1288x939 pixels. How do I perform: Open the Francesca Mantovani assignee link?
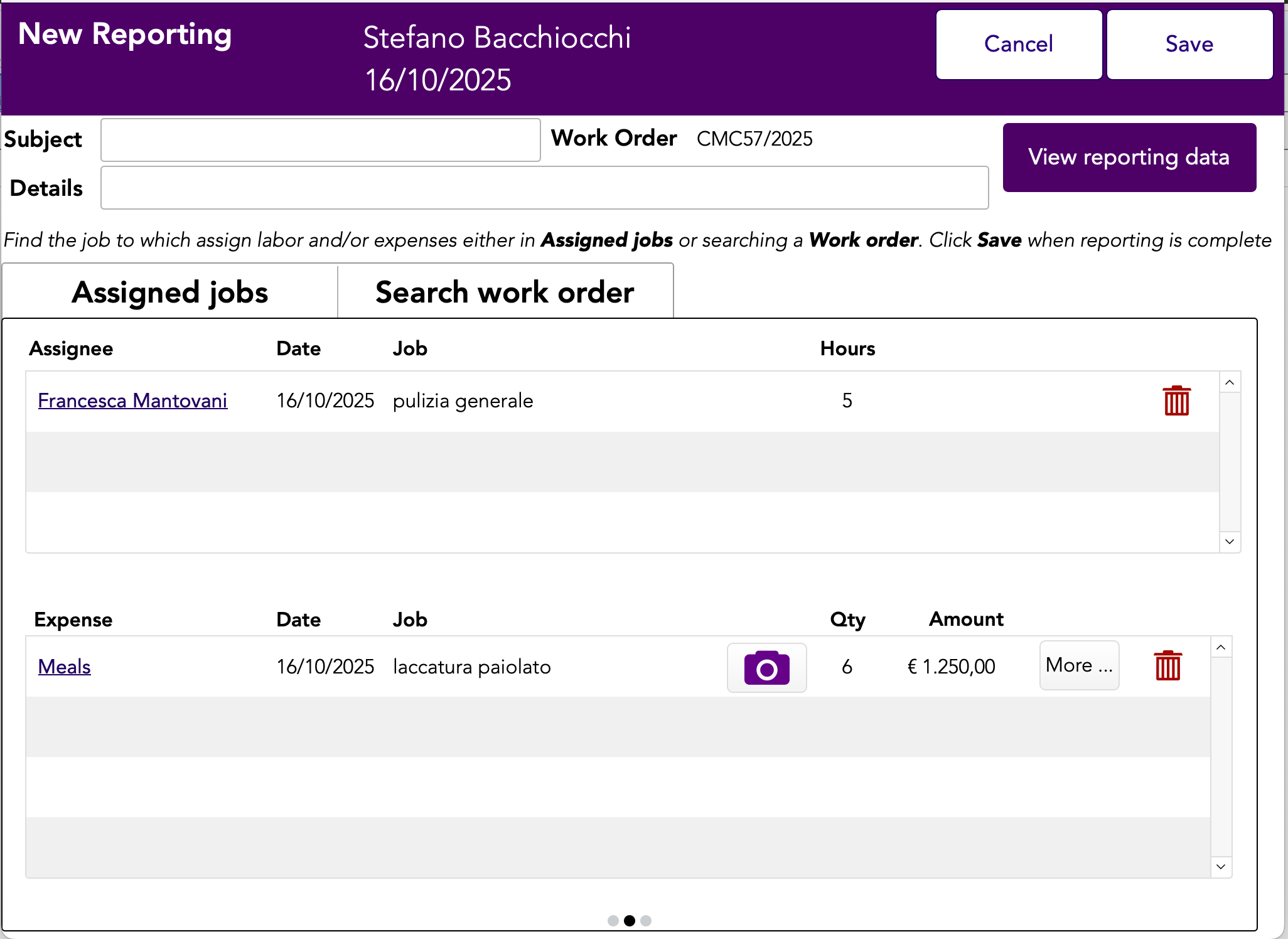point(132,400)
